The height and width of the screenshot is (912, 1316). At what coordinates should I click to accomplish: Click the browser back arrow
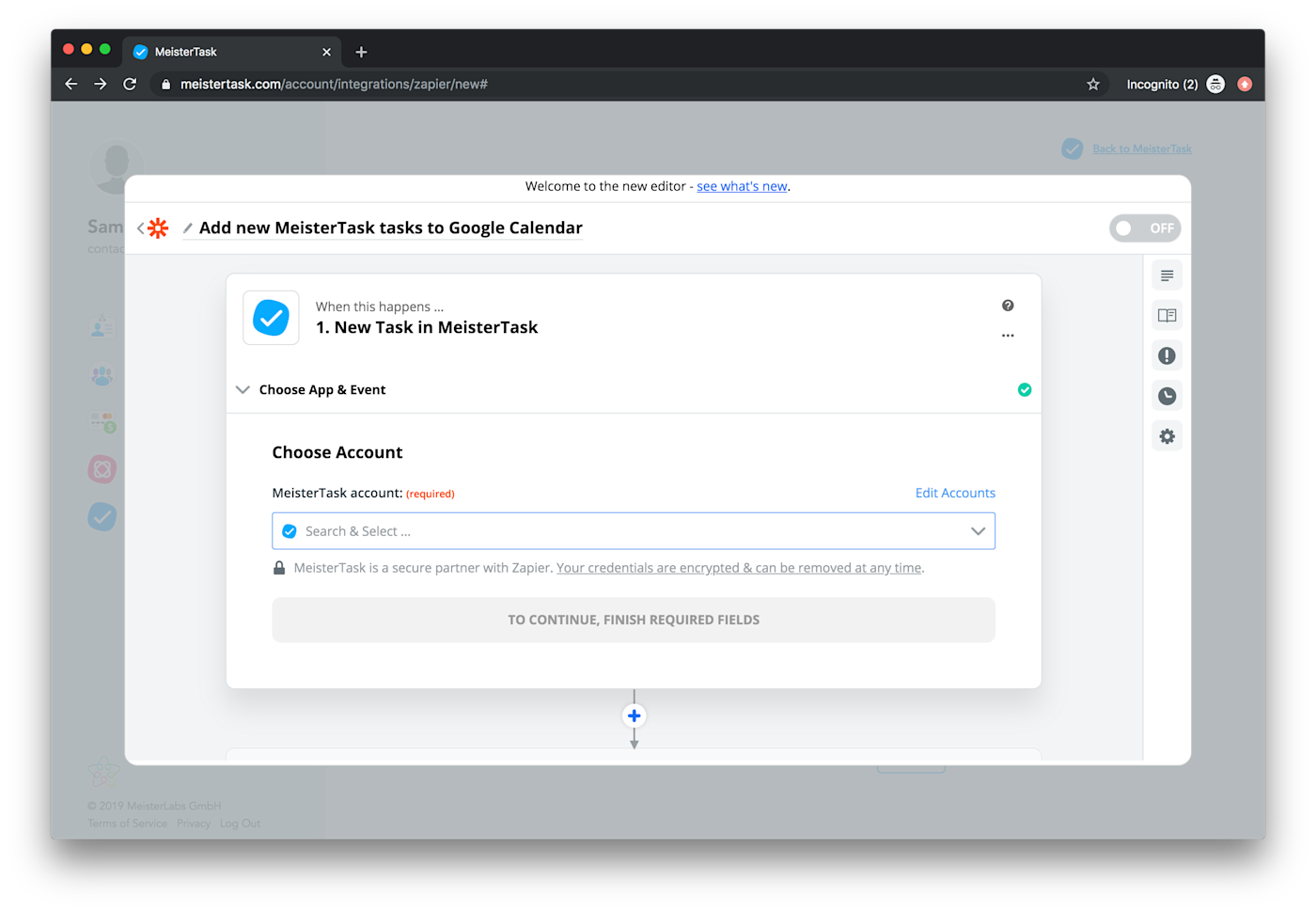[71, 85]
